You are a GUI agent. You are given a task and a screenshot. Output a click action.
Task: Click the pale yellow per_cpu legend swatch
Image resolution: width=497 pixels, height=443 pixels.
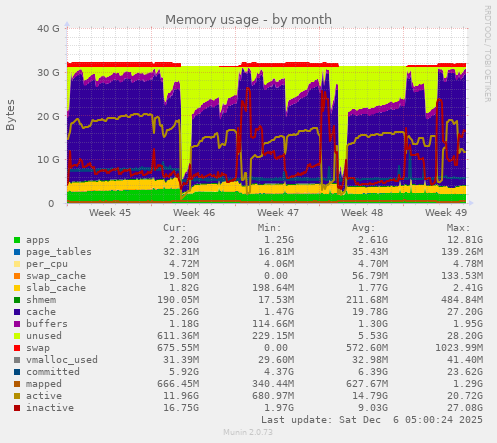[17, 264]
